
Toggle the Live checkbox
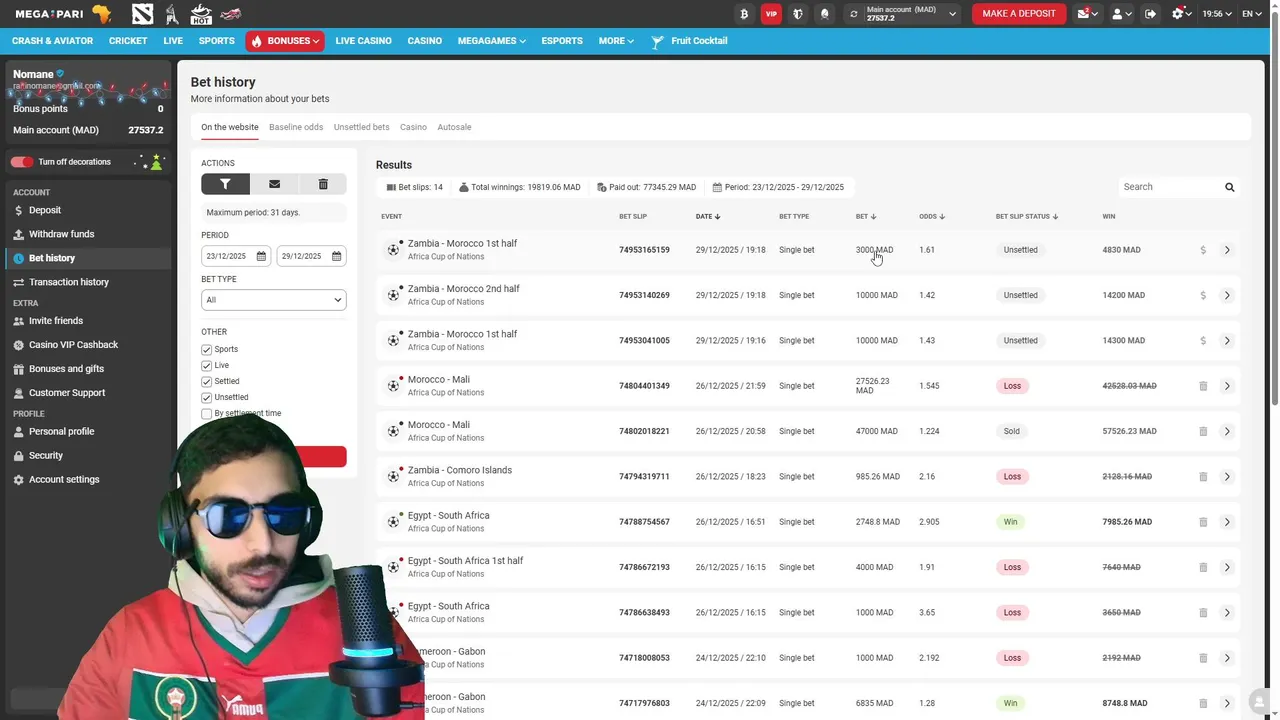pyautogui.click(x=206, y=365)
